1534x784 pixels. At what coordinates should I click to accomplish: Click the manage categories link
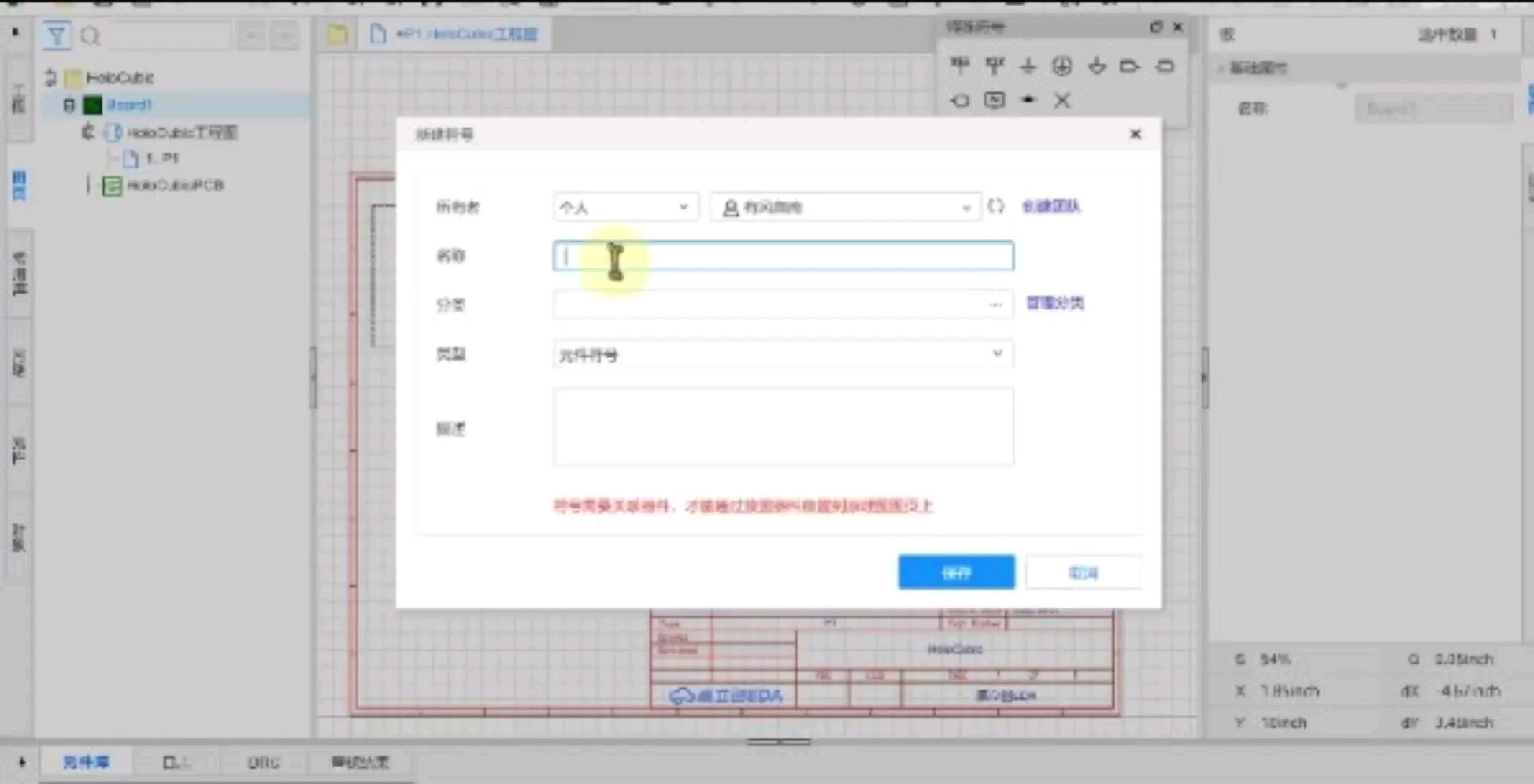pos(1055,303)
